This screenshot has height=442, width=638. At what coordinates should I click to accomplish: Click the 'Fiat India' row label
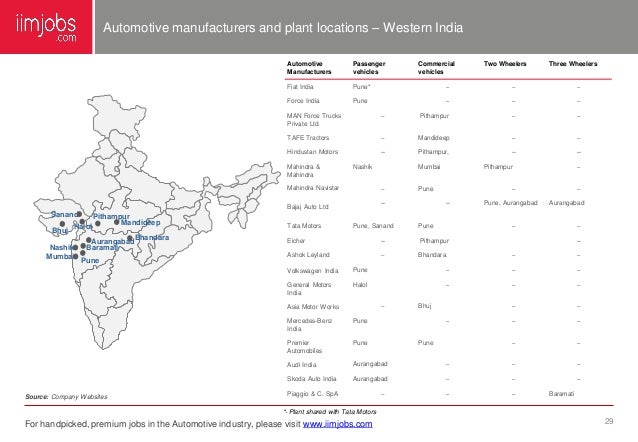click(300, 87)
